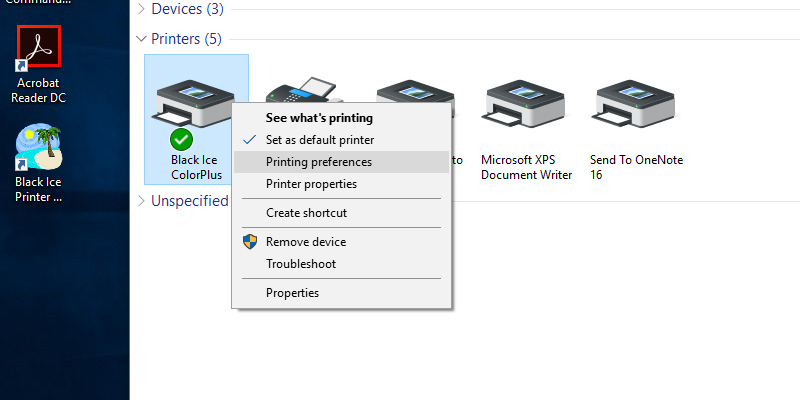Run Troubleshoot from context menu

(300, 264)
